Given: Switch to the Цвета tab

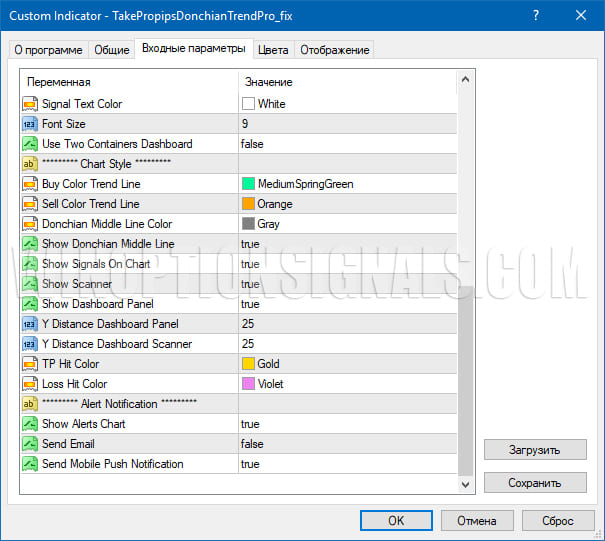Looking at the screenshot, I should [x=273, y=50].
